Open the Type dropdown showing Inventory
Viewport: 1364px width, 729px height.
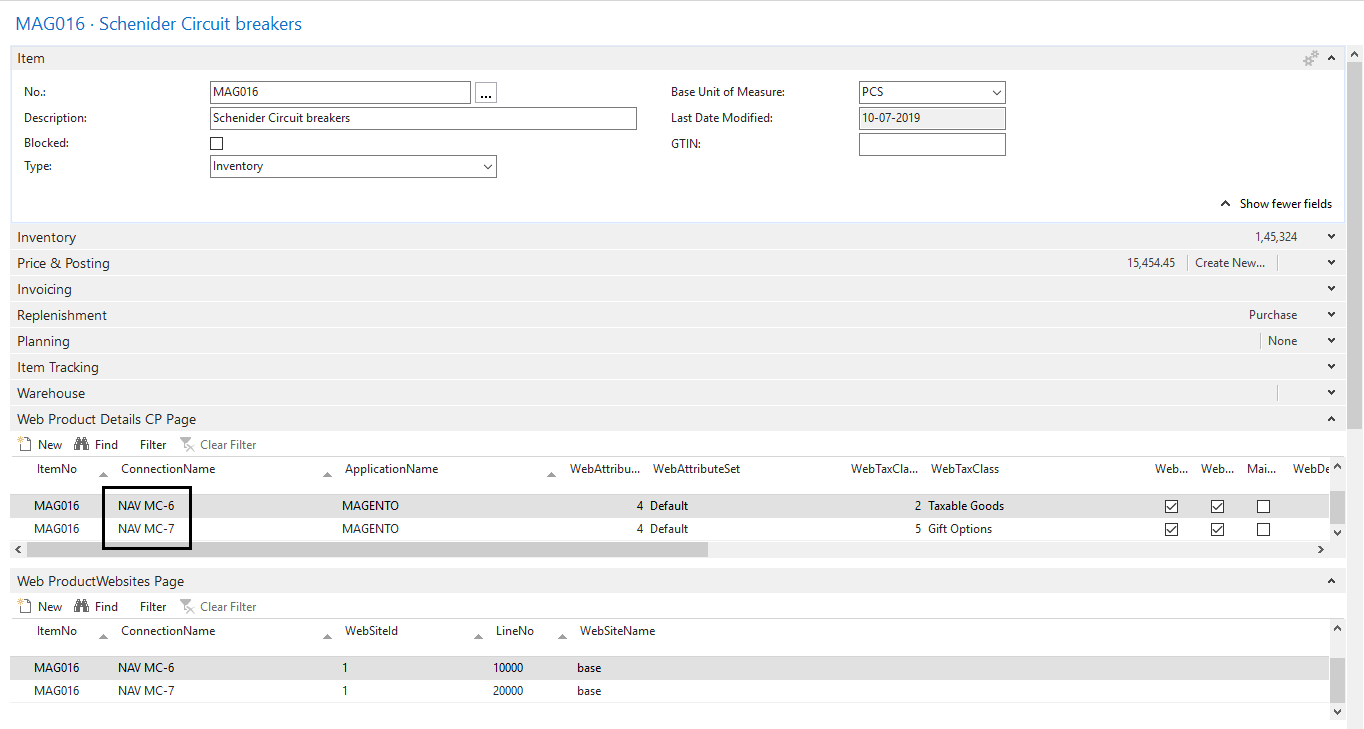pos(353,167)
